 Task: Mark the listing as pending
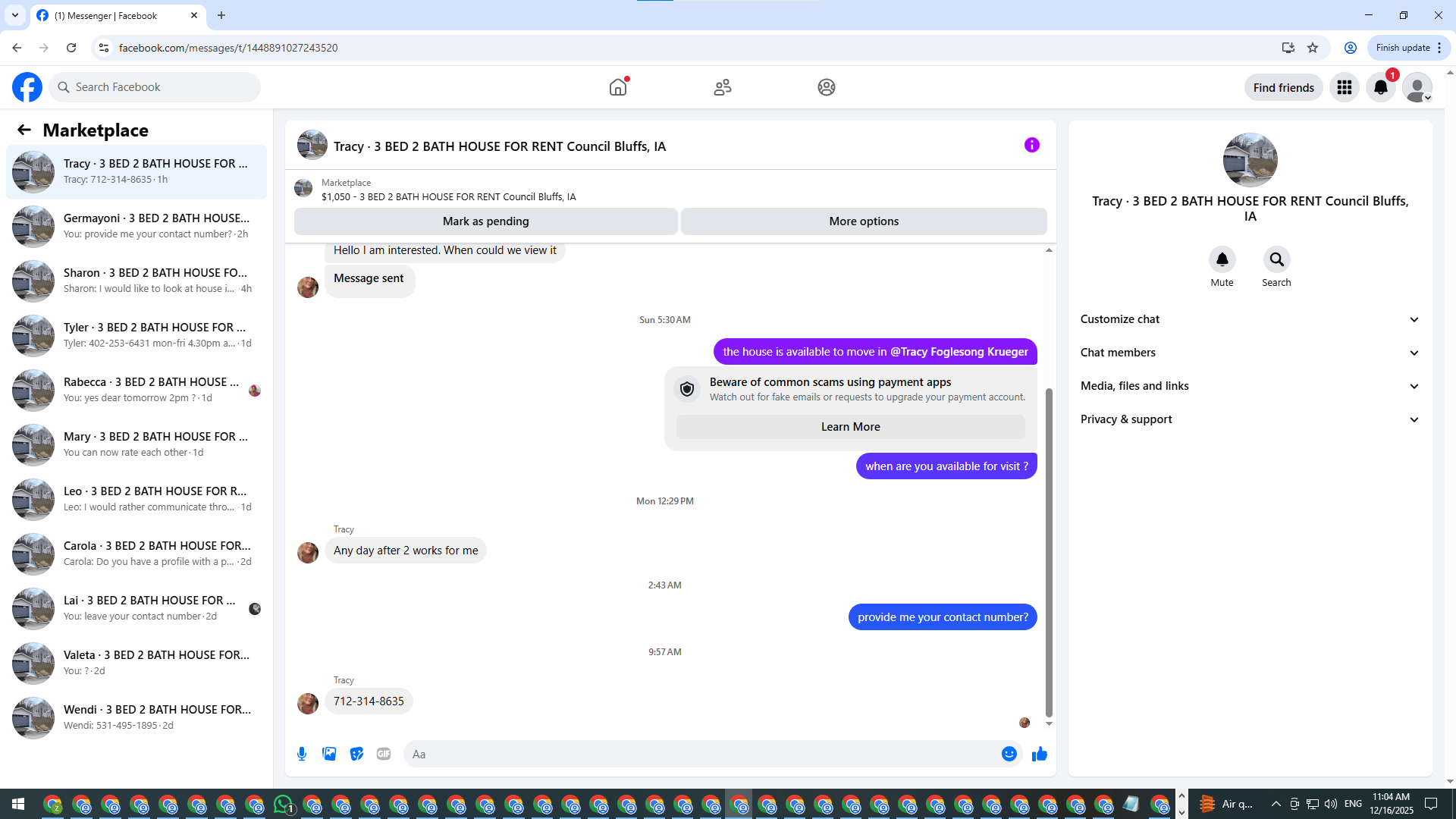pos(486,221)
